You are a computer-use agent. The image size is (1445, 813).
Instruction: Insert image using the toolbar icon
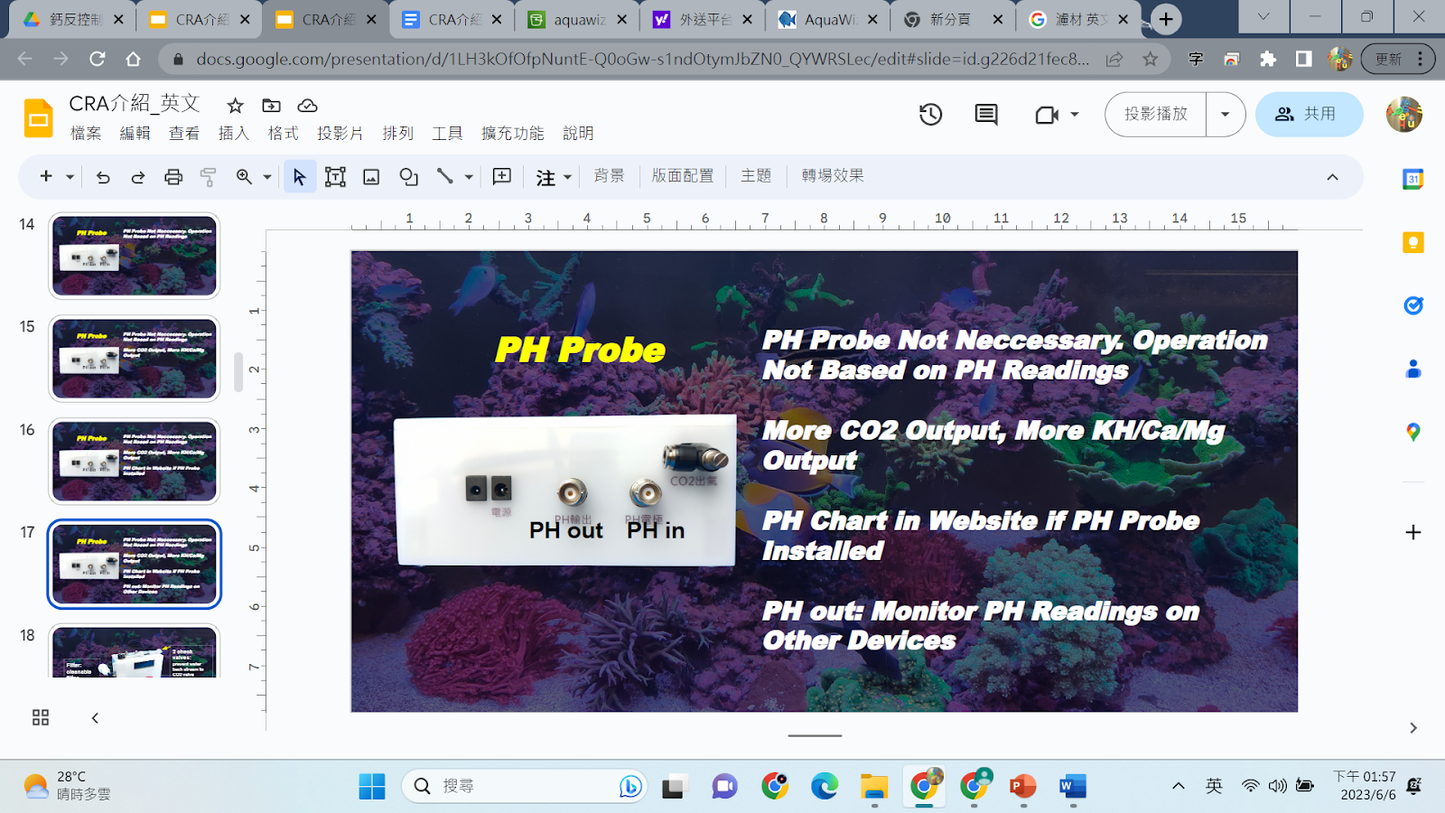pyautogui.click(x=371, y=177)
